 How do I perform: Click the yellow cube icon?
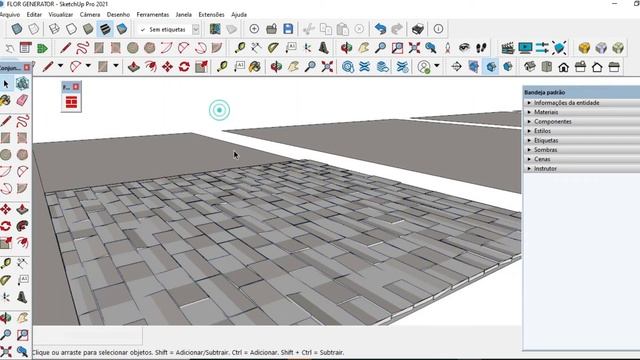tap(584, 48)
